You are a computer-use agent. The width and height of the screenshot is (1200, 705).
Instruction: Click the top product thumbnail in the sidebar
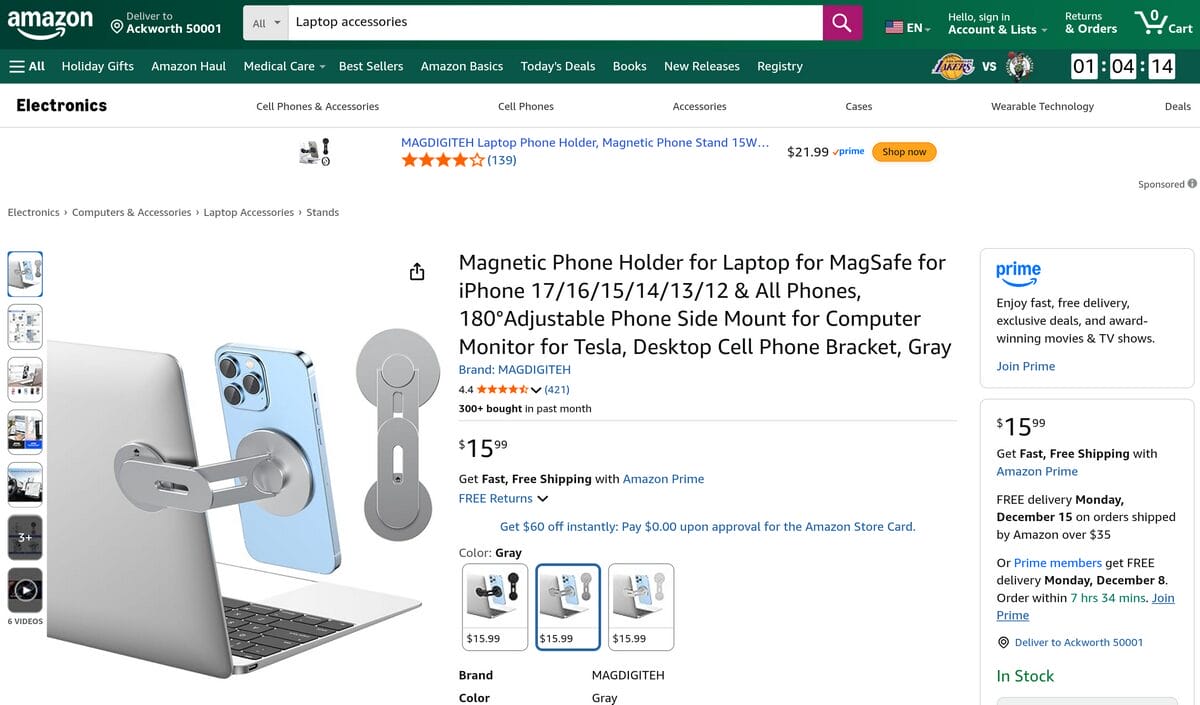[25, 273]
